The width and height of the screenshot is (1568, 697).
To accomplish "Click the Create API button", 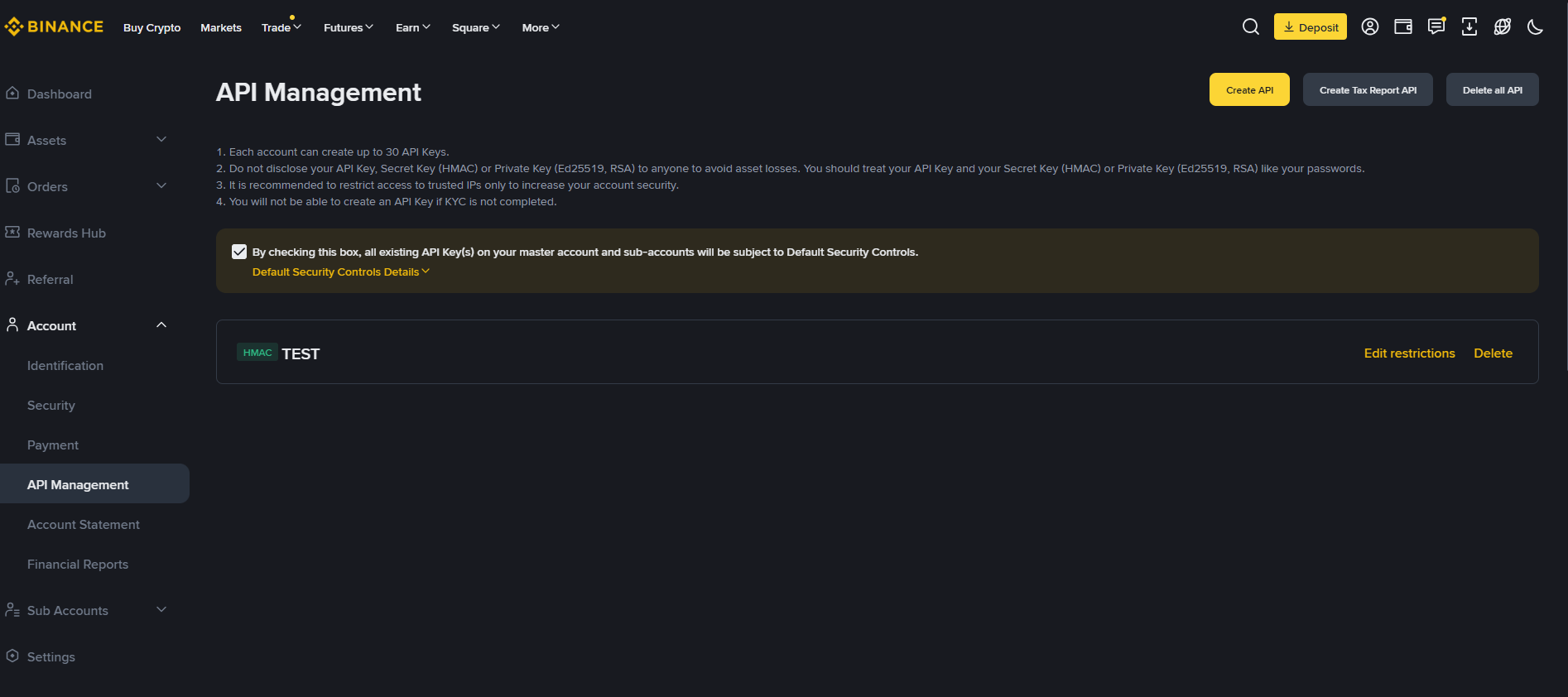I will coord(1249,89).
